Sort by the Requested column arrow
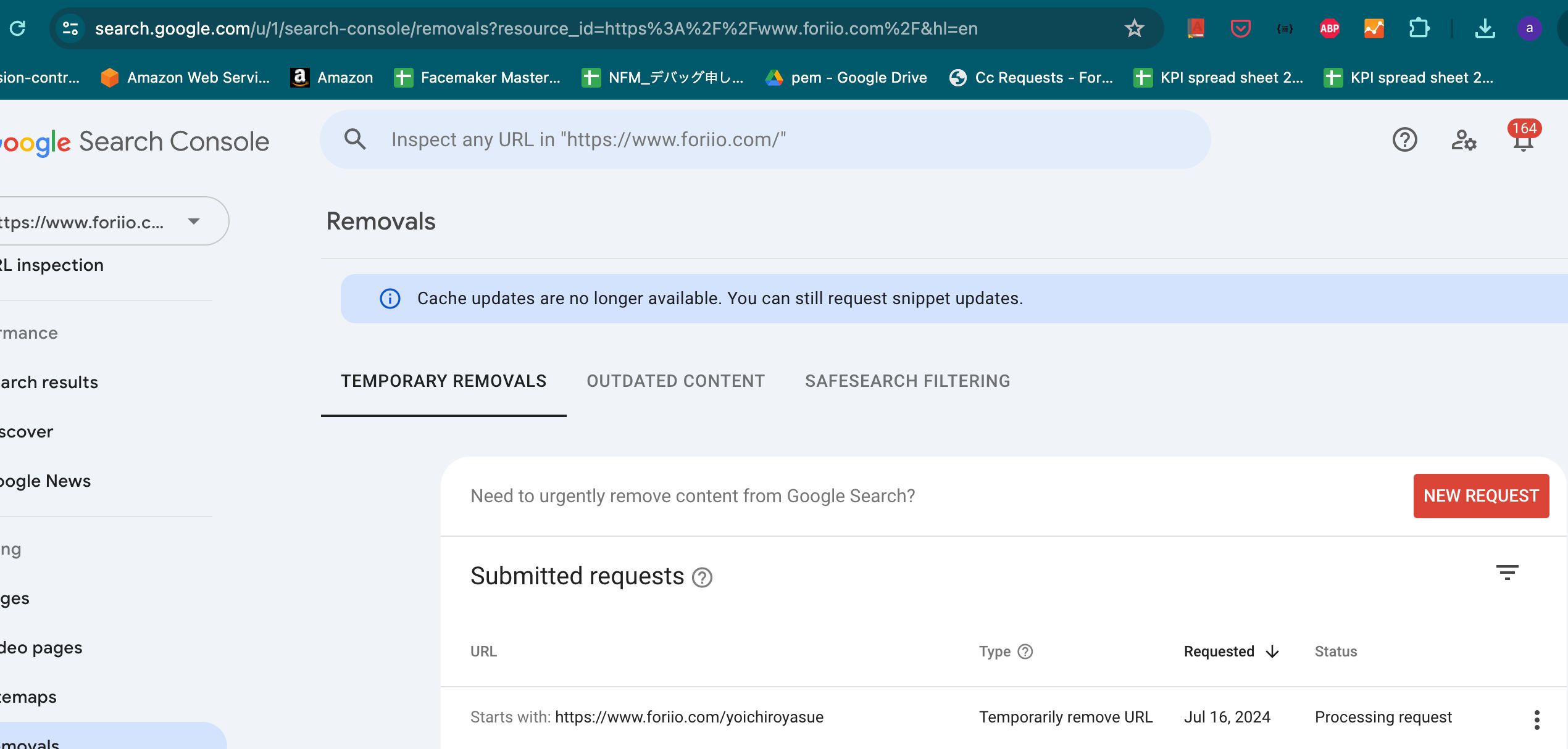 click(x=1272, y=652)
